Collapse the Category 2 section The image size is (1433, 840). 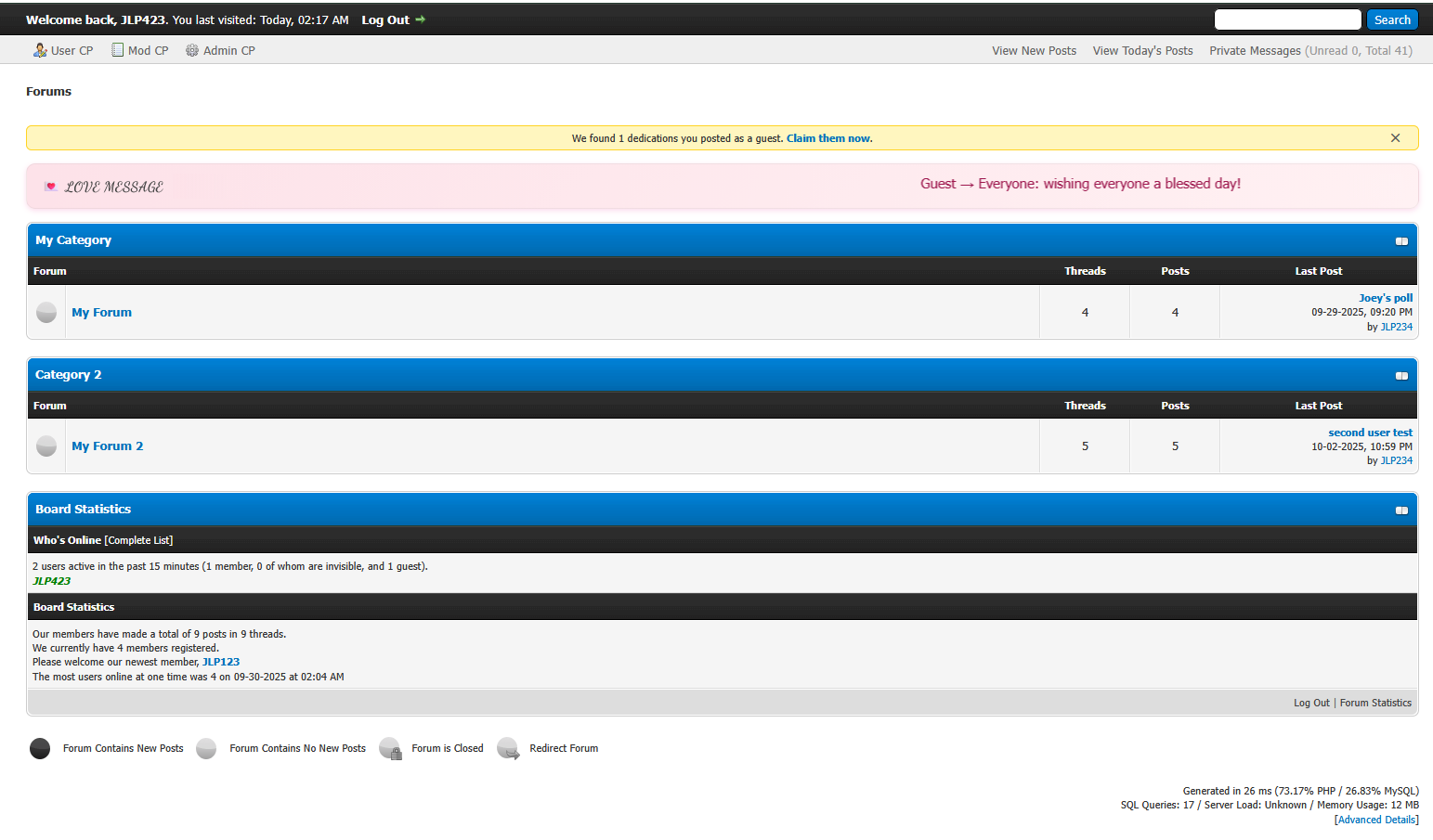pos(1401,376)
